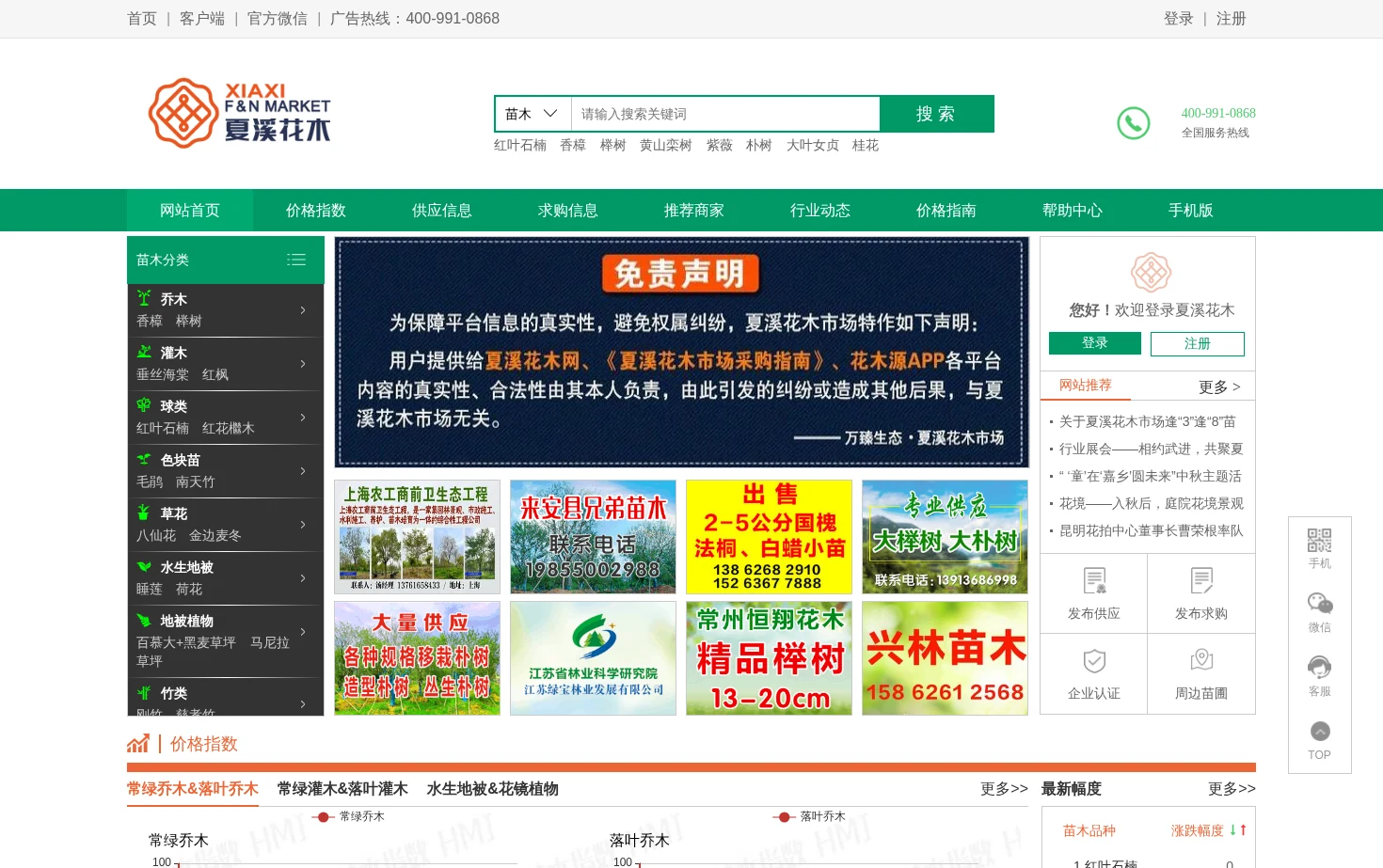Click the Xiaxi F&N Market logo

239,113
